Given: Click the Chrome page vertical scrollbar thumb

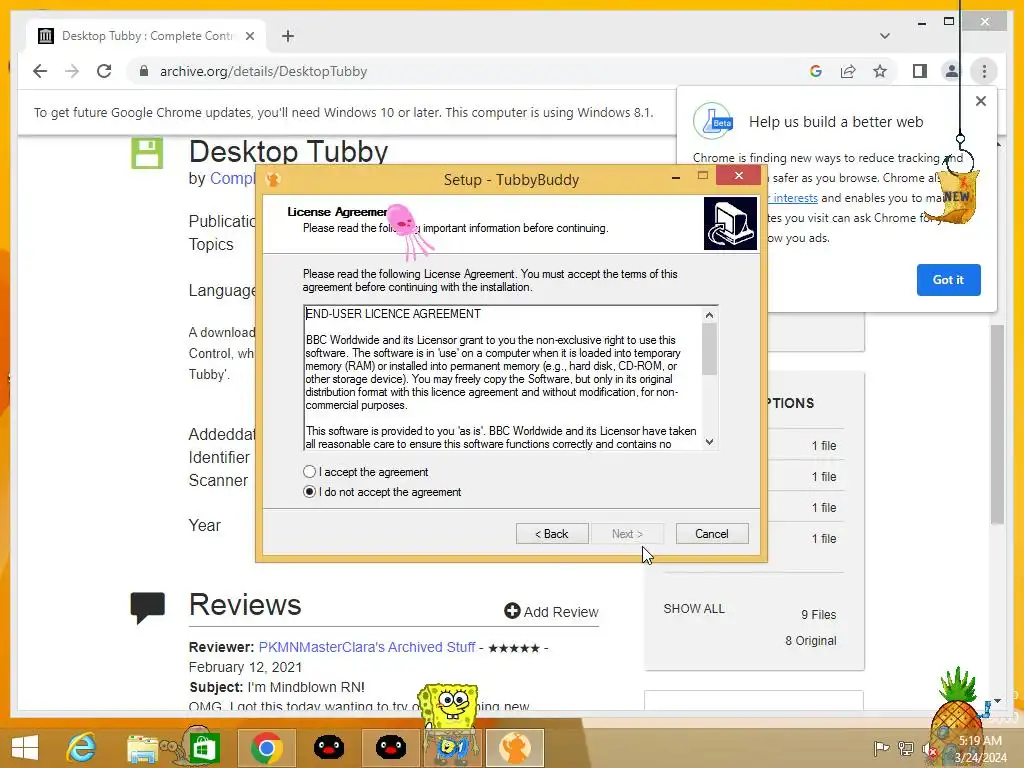Looking at the screenshot, I should point(997,424).
